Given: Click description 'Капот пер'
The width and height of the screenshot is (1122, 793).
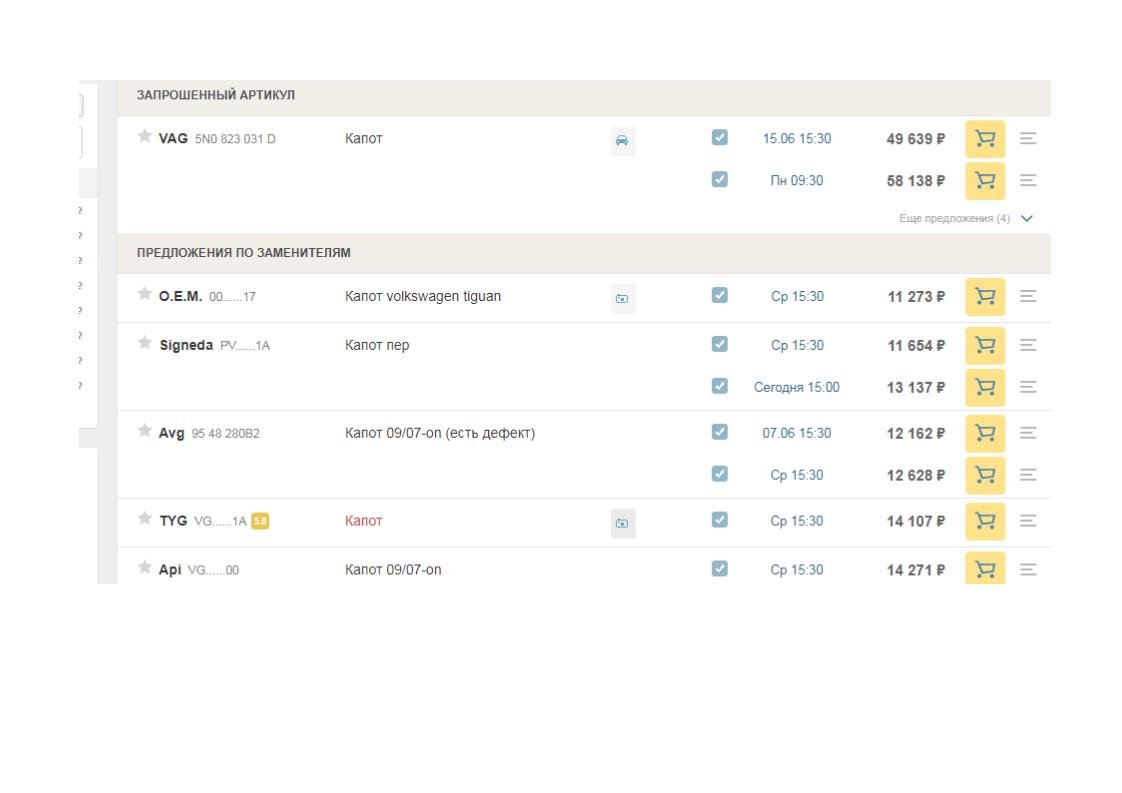Looking at the screenshot, I should pyautogui.click(x=377, y=345).
